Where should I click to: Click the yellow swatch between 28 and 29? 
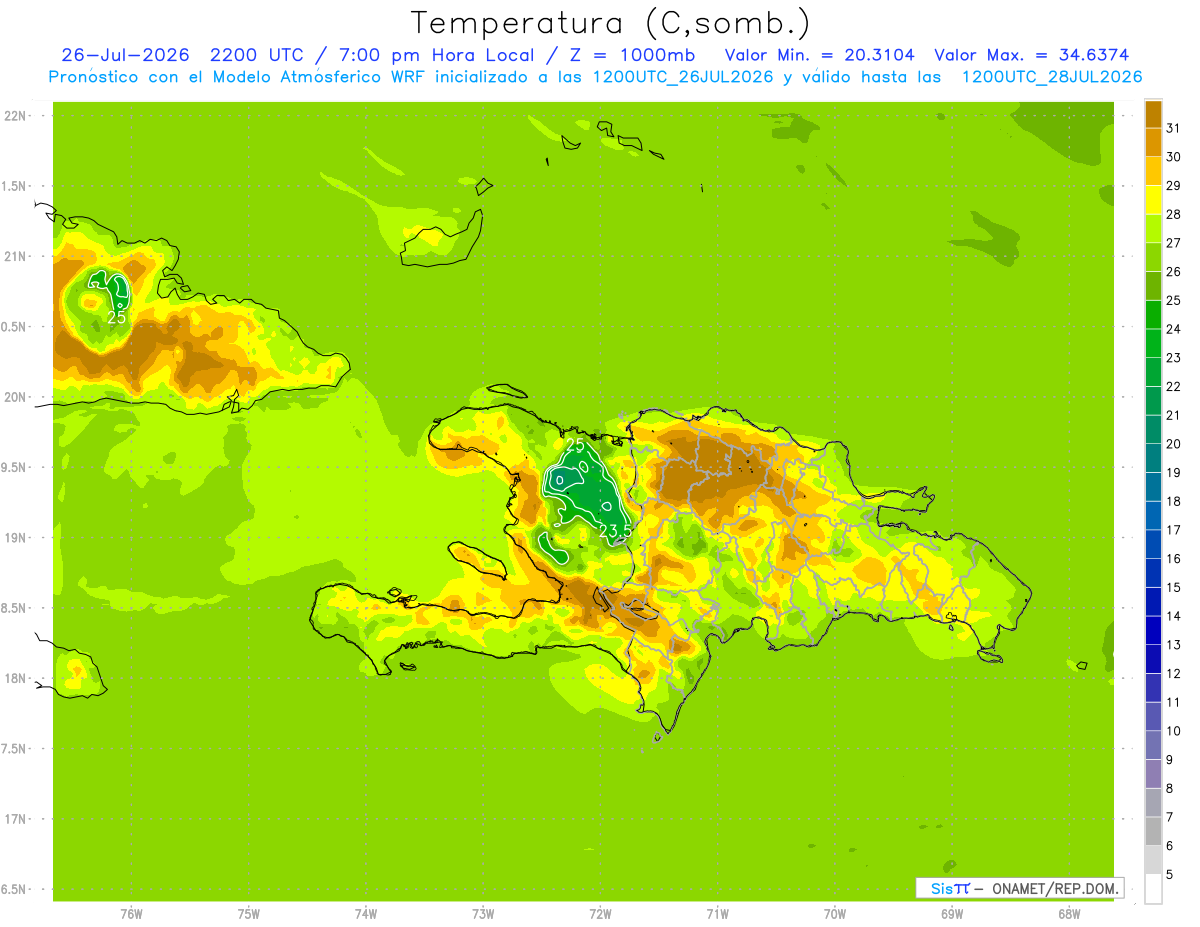coord(1153,200)
